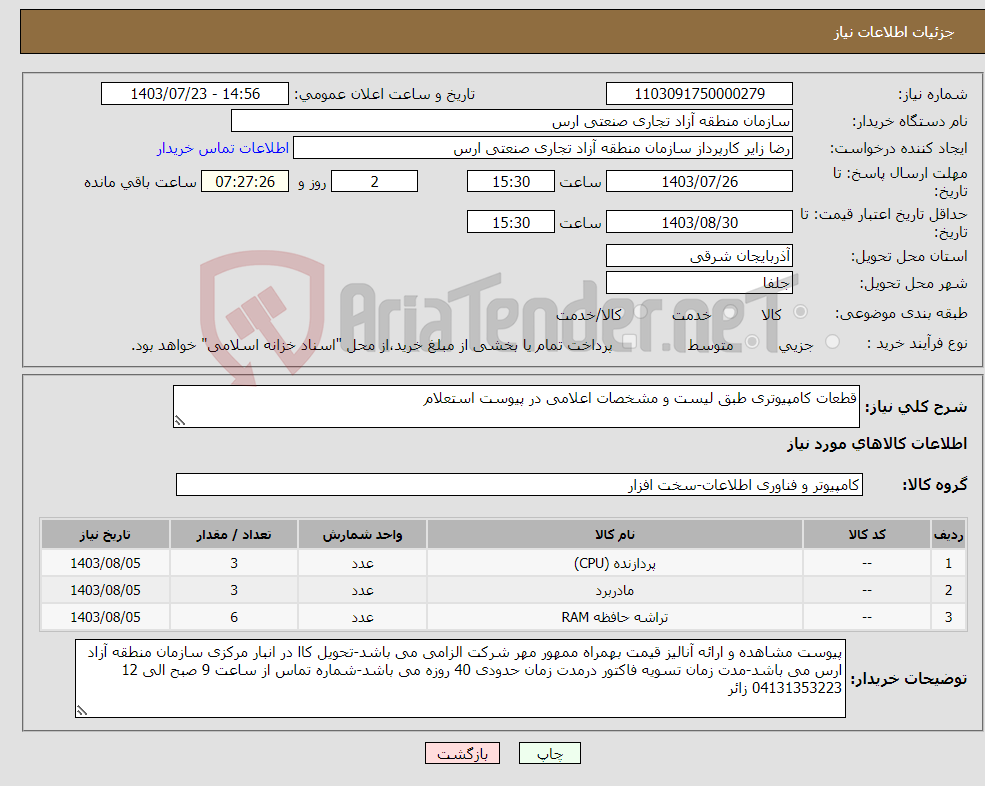The width and height of the screenshot is (985, 786).
Task: Click the اطلاعات کالاهای مورد نیاز heading
Action: coord(877,444)
